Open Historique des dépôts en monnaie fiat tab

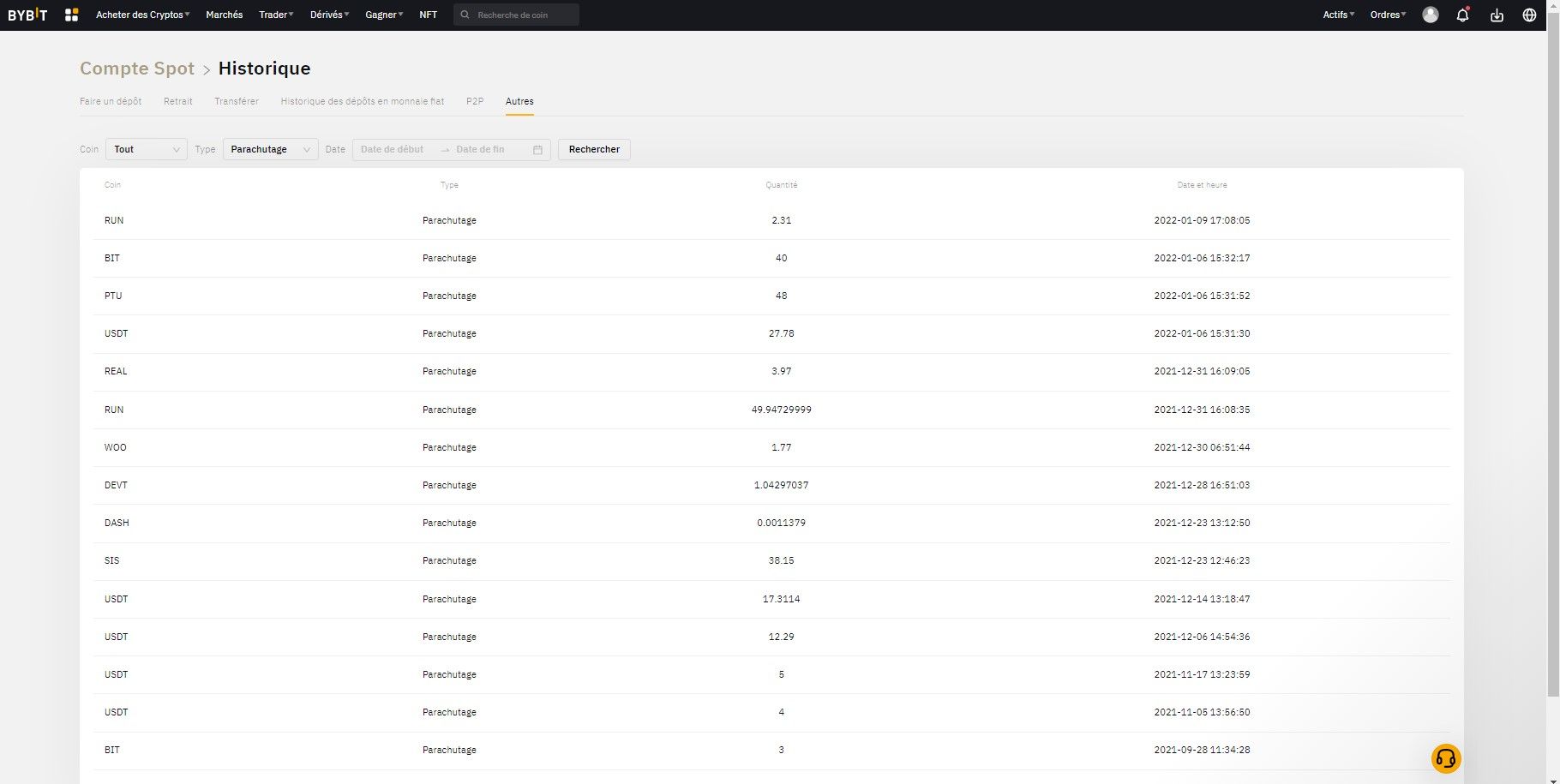(x=363, y=101)
